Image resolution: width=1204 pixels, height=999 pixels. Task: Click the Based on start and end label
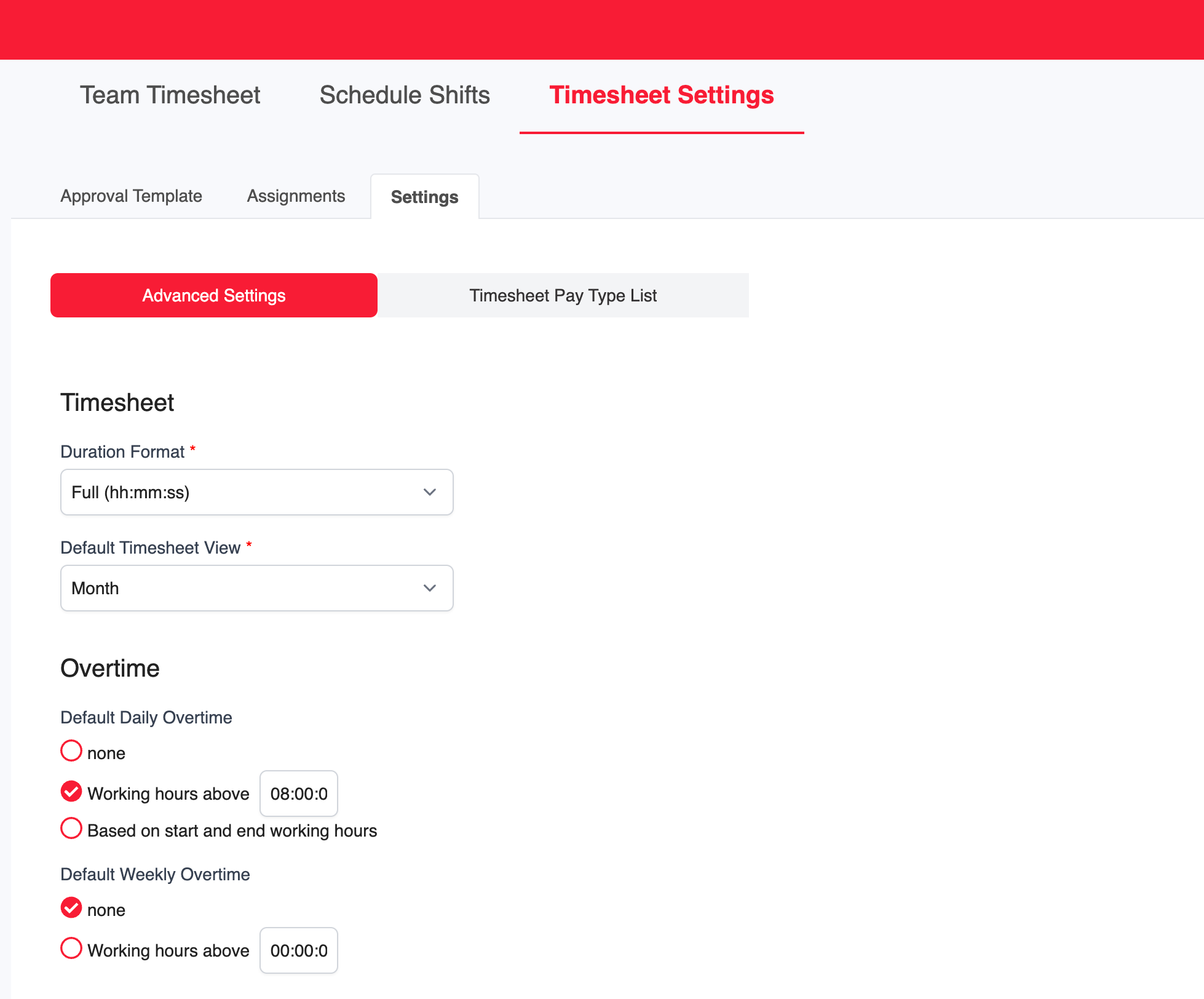click(x=232, y=831)
